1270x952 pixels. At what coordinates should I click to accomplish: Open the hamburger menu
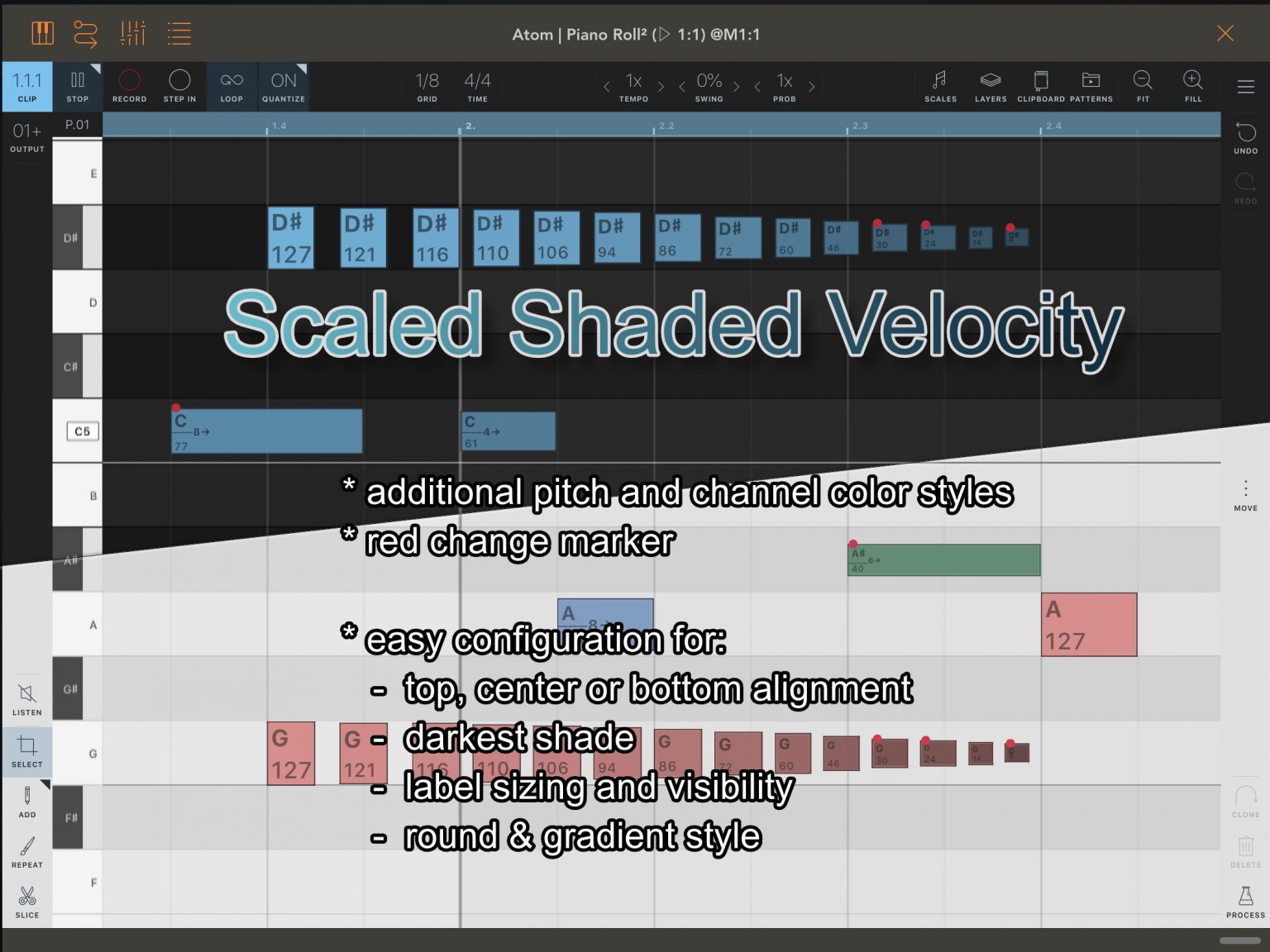(1245, 87)
